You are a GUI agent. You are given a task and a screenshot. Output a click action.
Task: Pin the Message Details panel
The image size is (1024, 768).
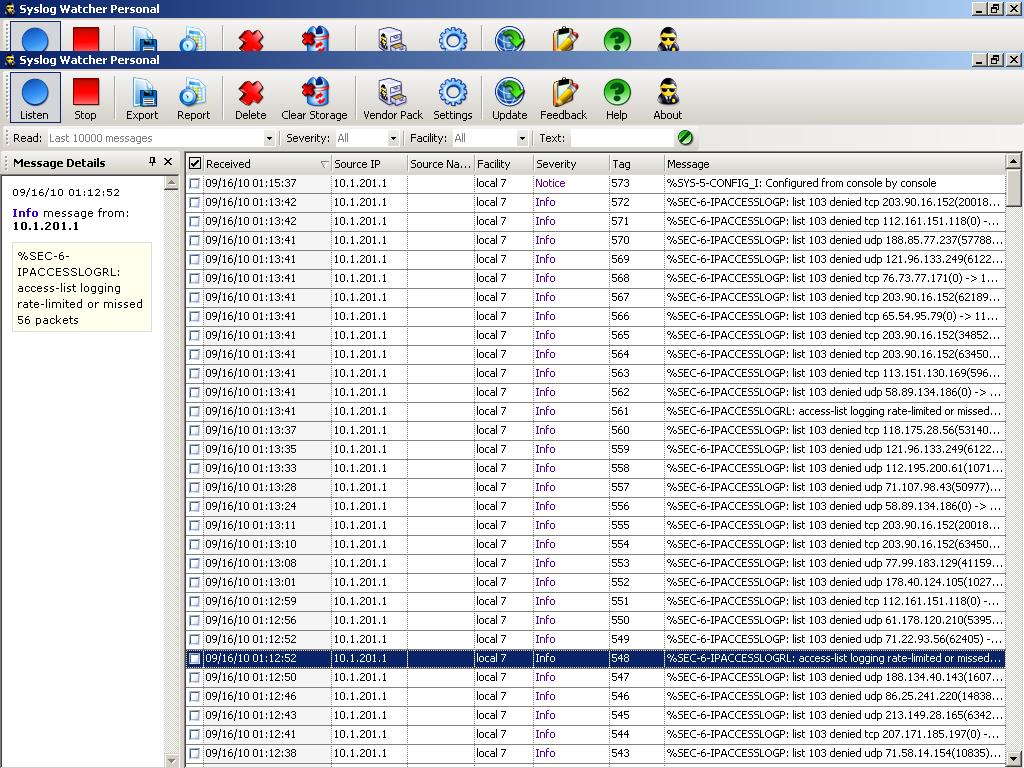click(152, 161)
